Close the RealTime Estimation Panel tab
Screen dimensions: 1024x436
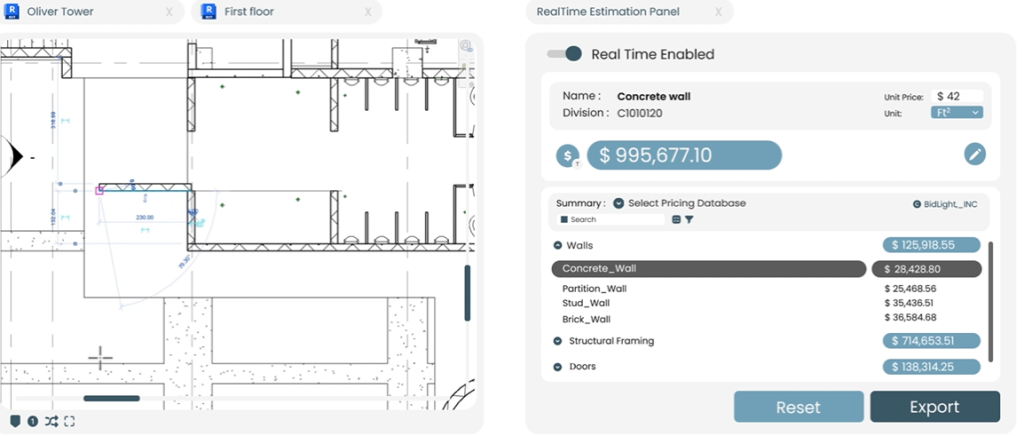click(718, 12)
